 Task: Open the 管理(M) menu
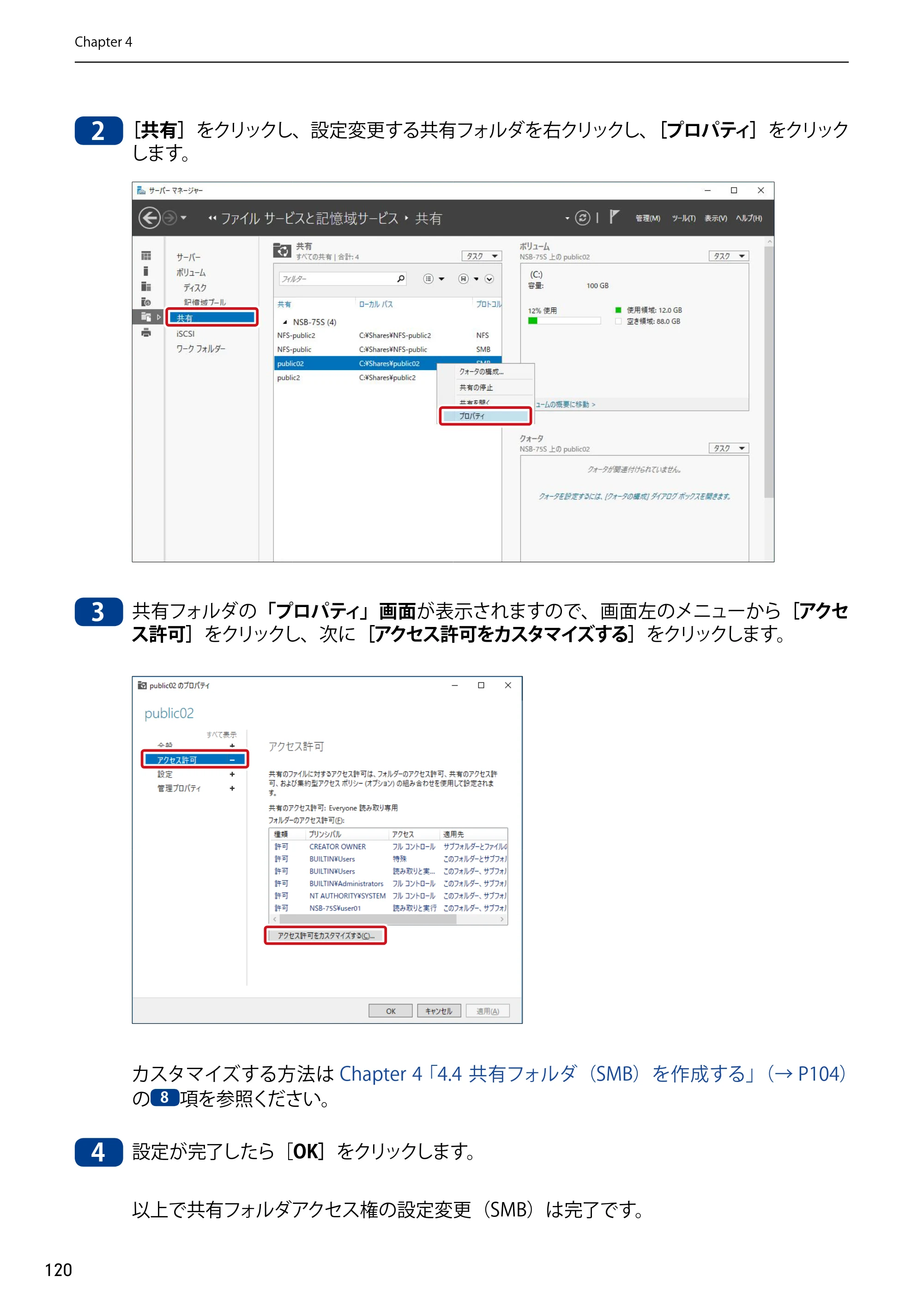[648, 219]
